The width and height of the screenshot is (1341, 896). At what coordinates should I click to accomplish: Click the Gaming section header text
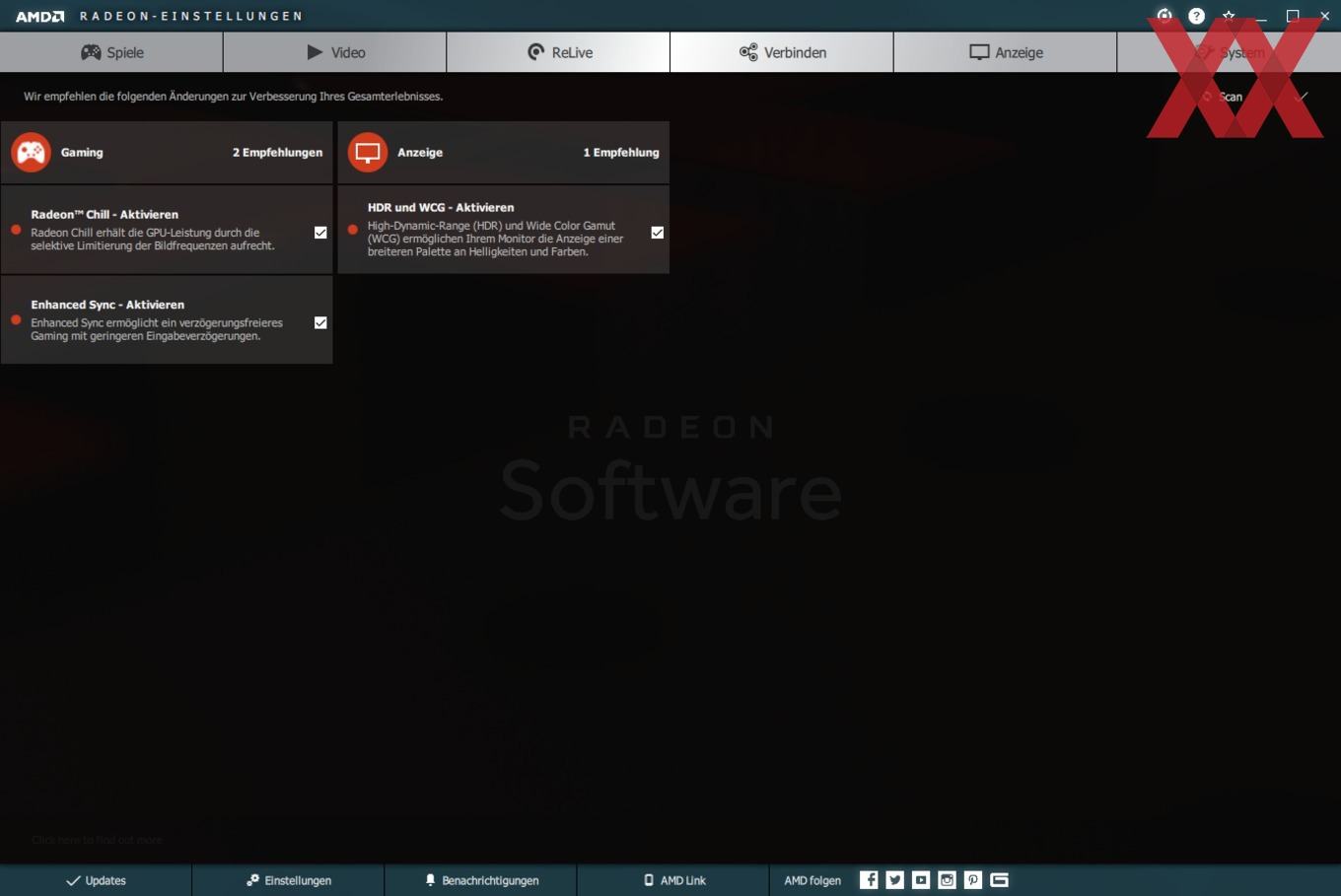click(x=82, y=152)
